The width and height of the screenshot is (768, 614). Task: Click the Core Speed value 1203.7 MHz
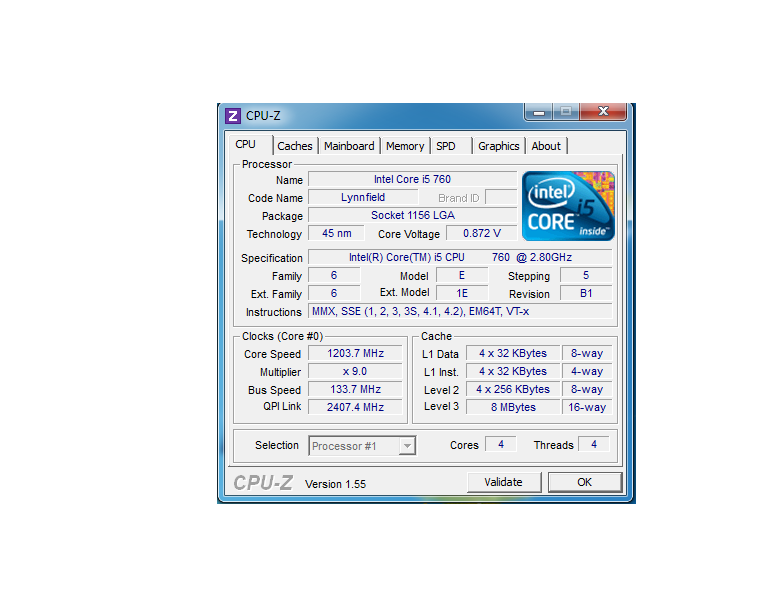pos(355,354)
